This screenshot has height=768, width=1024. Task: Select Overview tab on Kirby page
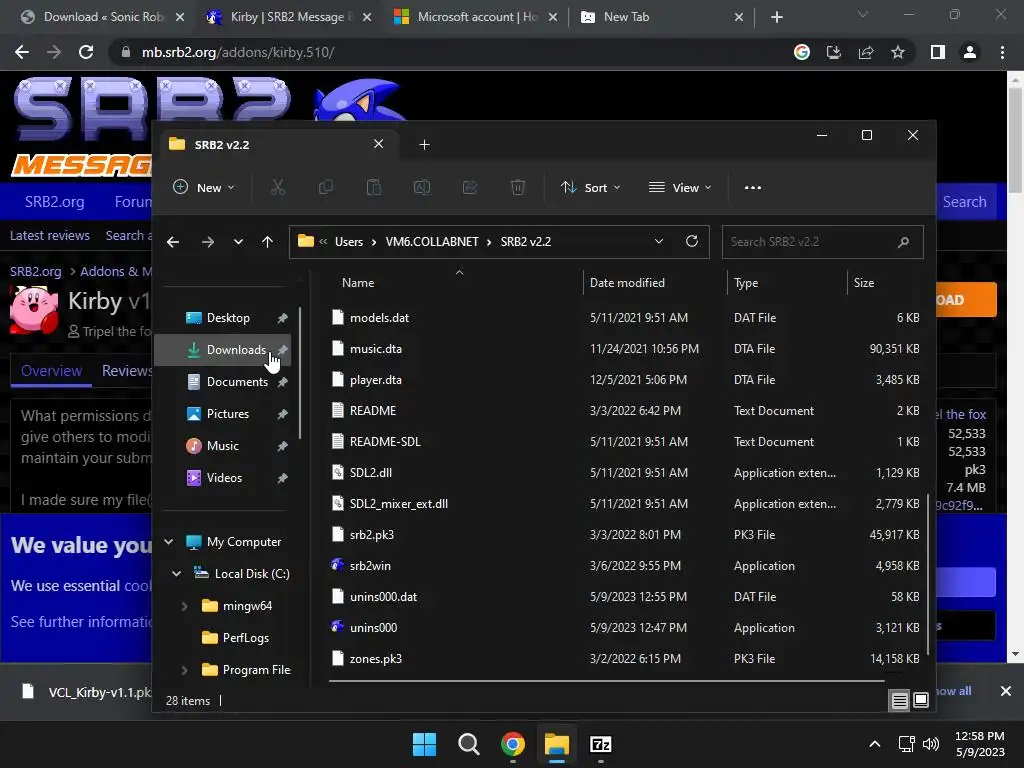pyautogui.click(x=52, y=371)
